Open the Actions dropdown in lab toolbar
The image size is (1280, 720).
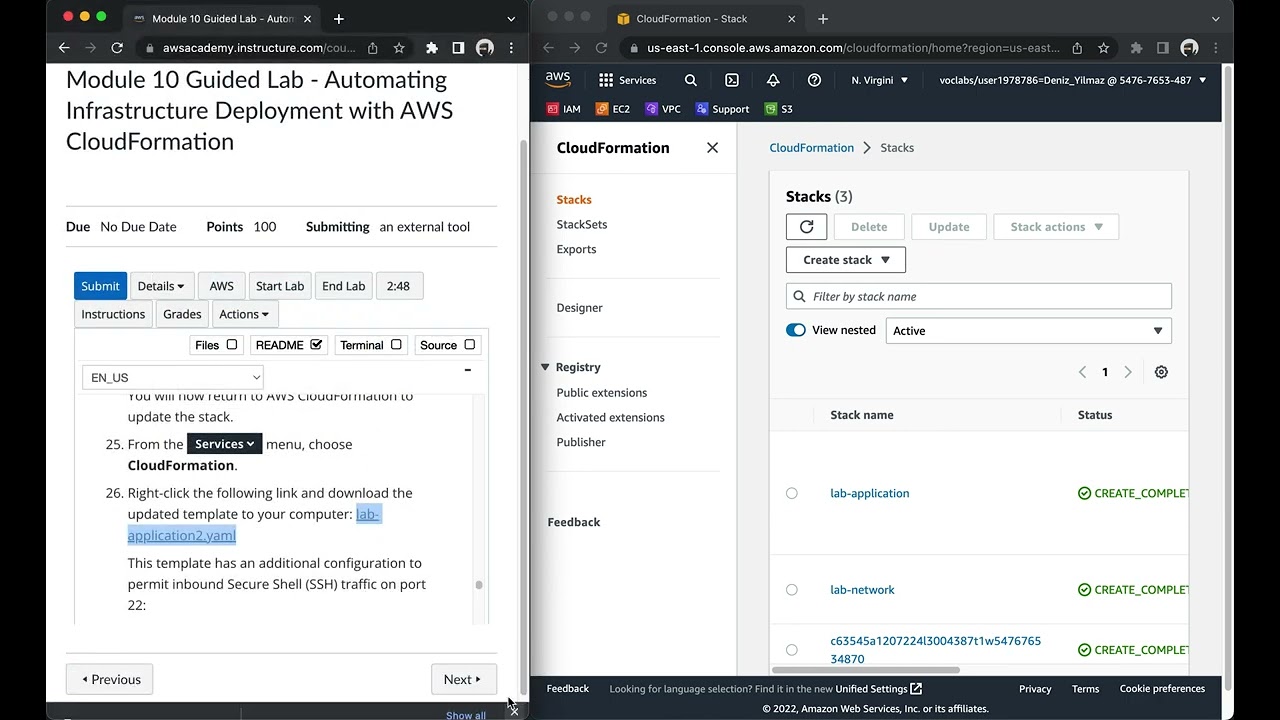point(244,314)
